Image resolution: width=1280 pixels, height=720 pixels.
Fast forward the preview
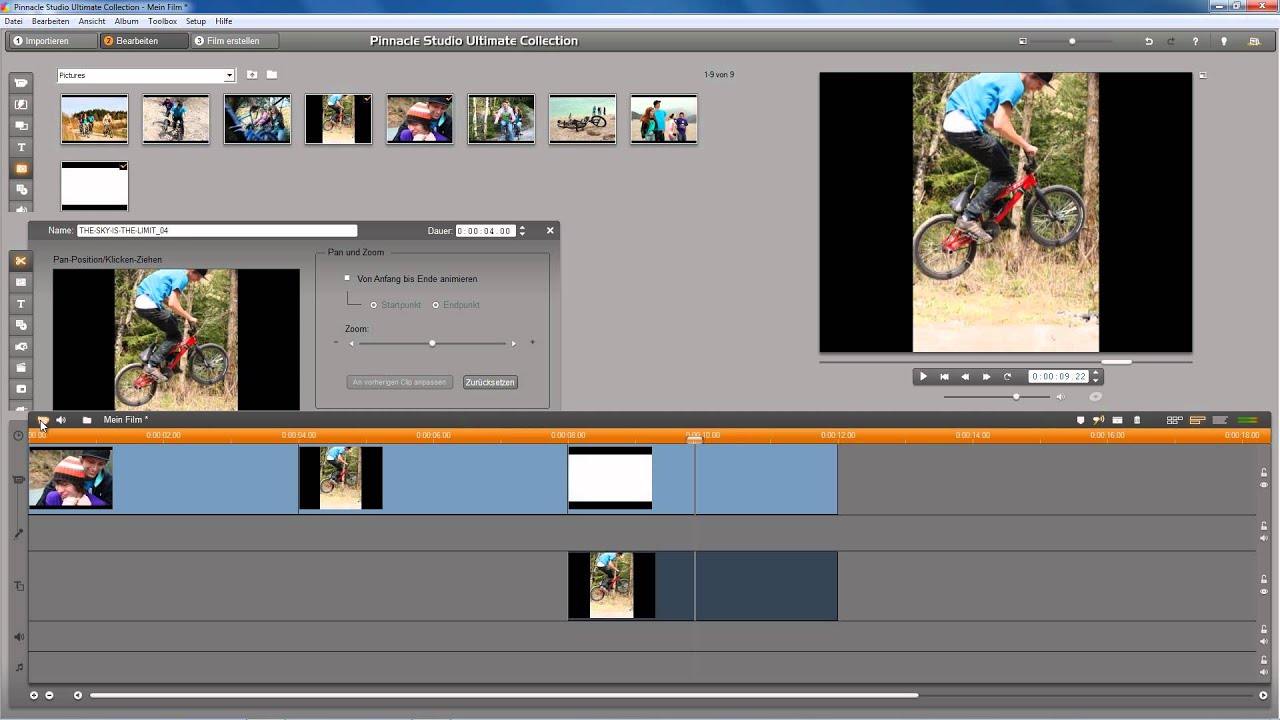click(986, 377)
